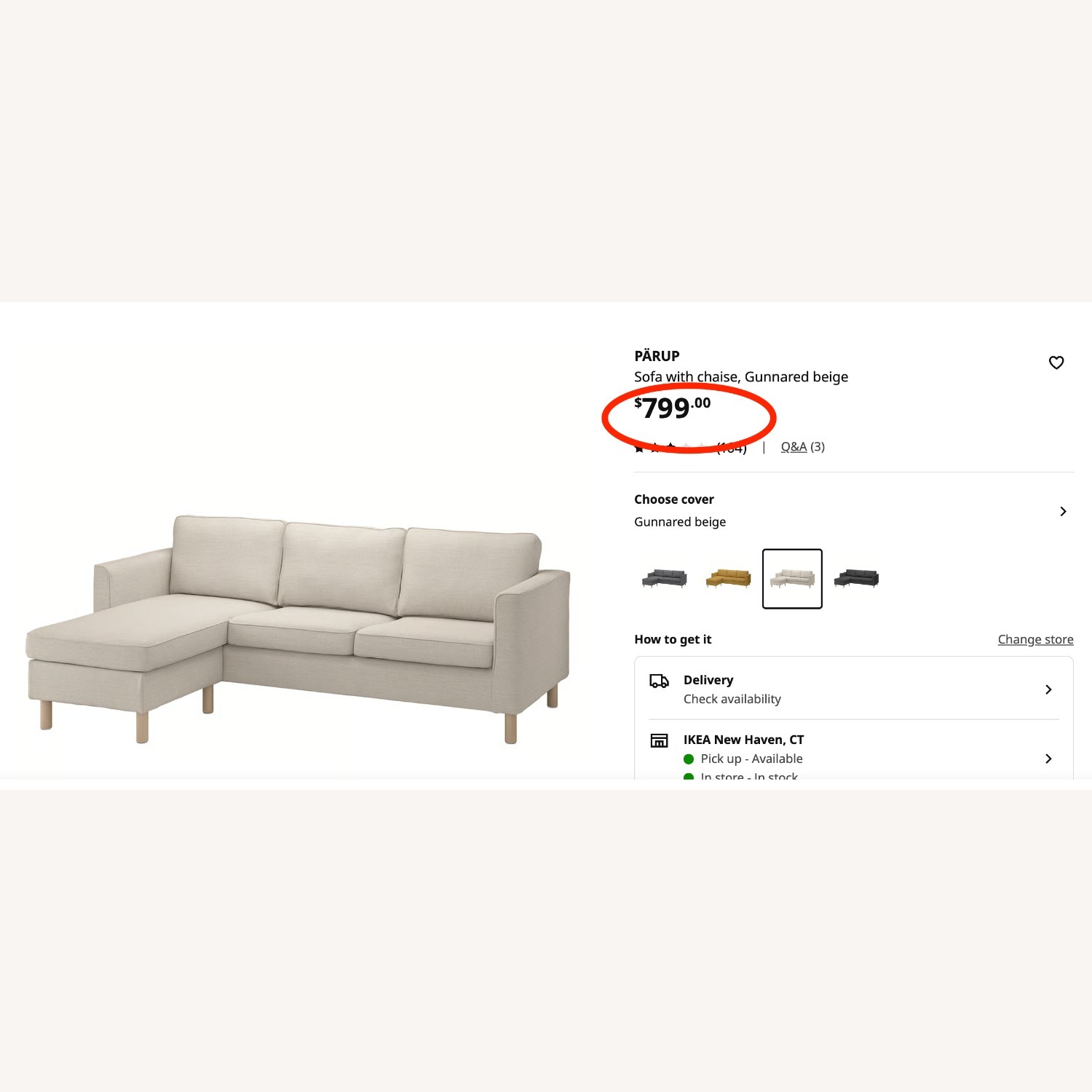Open the Q&A link
Image resolution: width=1092 pixels, height=1092 pixels.
pyautogui.click(x=794, y=447)
